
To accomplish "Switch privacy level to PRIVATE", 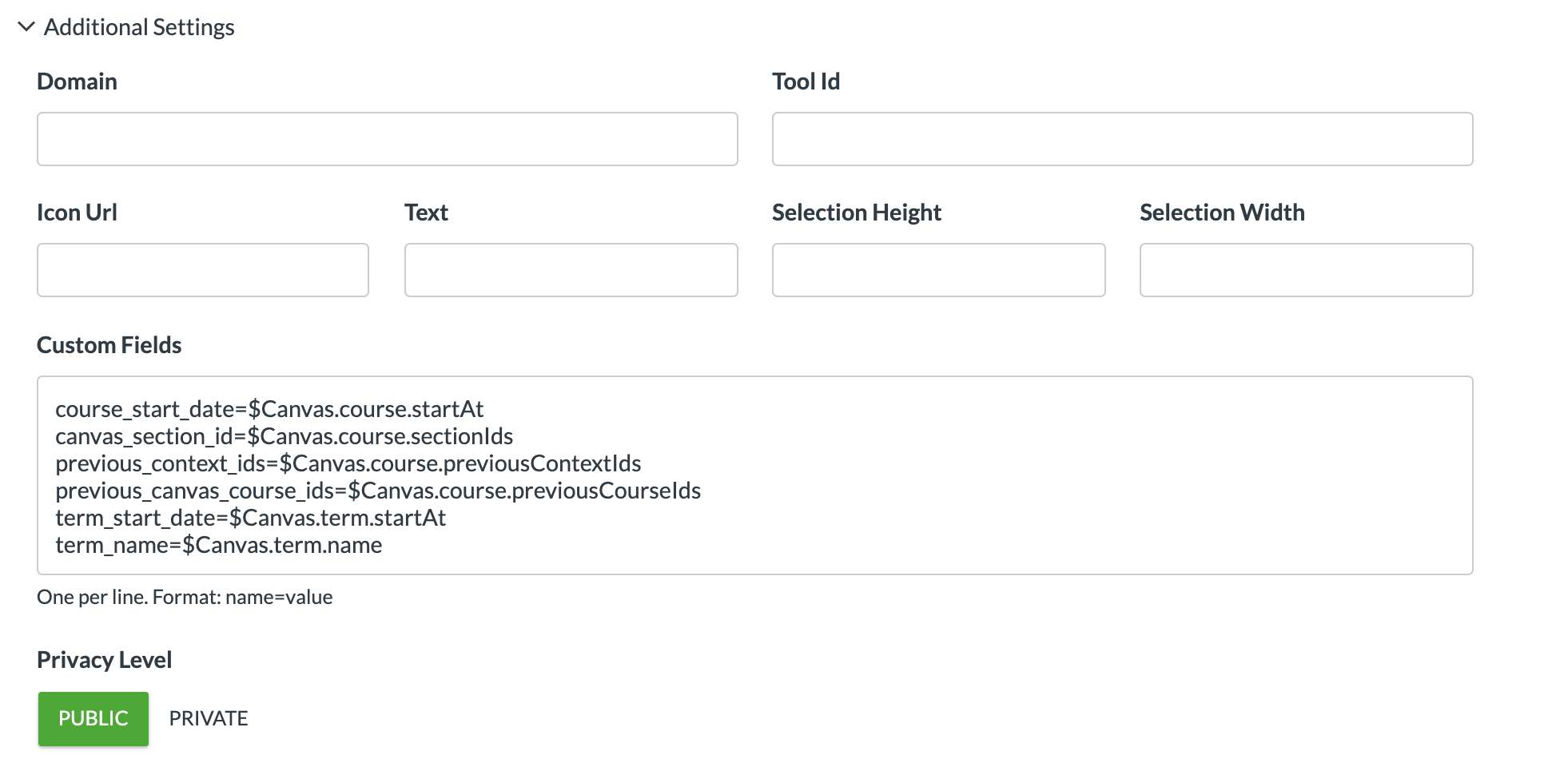I will 209,718.
